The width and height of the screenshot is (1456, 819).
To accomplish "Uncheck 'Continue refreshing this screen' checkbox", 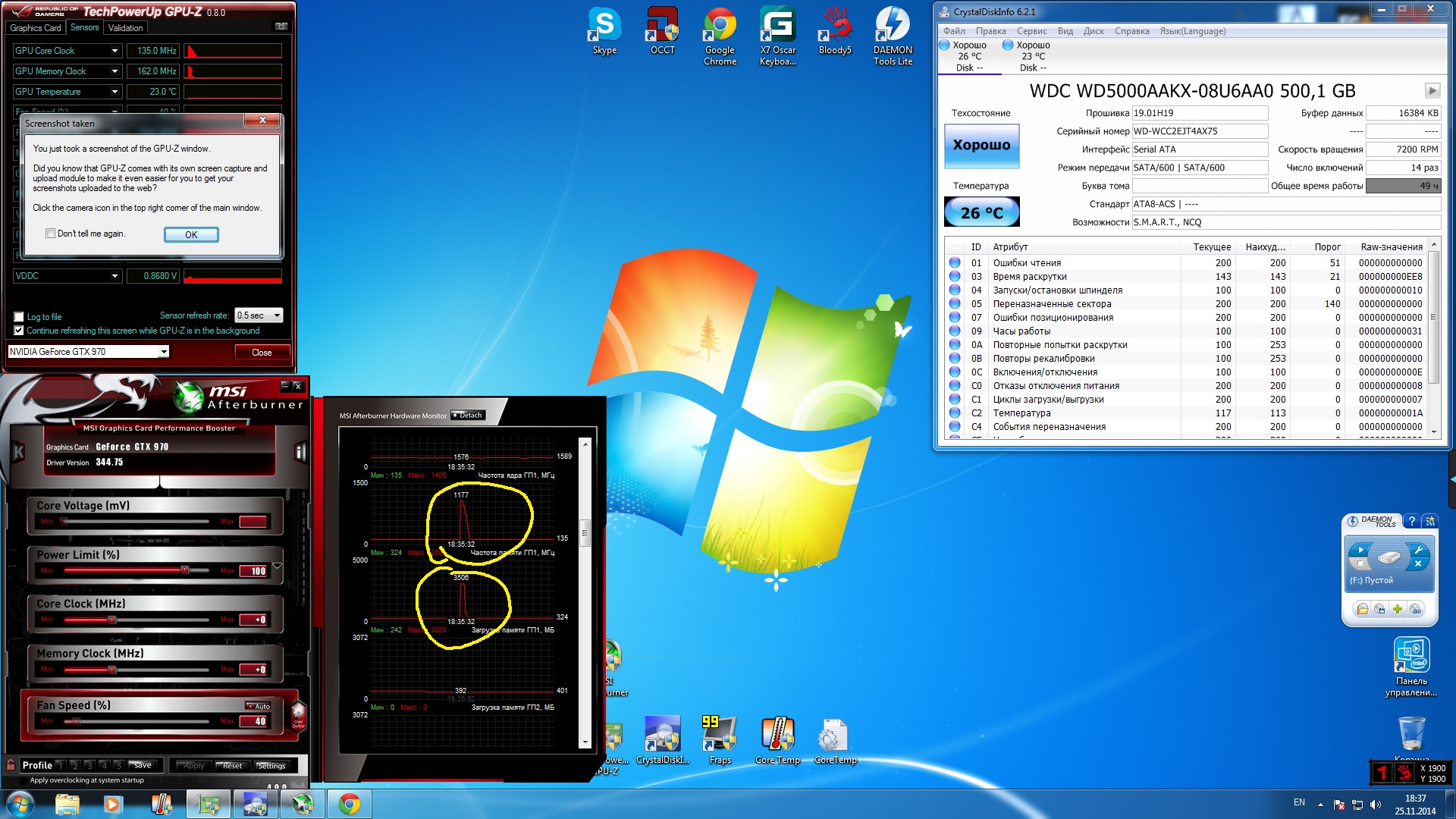I will coord(19,331).
